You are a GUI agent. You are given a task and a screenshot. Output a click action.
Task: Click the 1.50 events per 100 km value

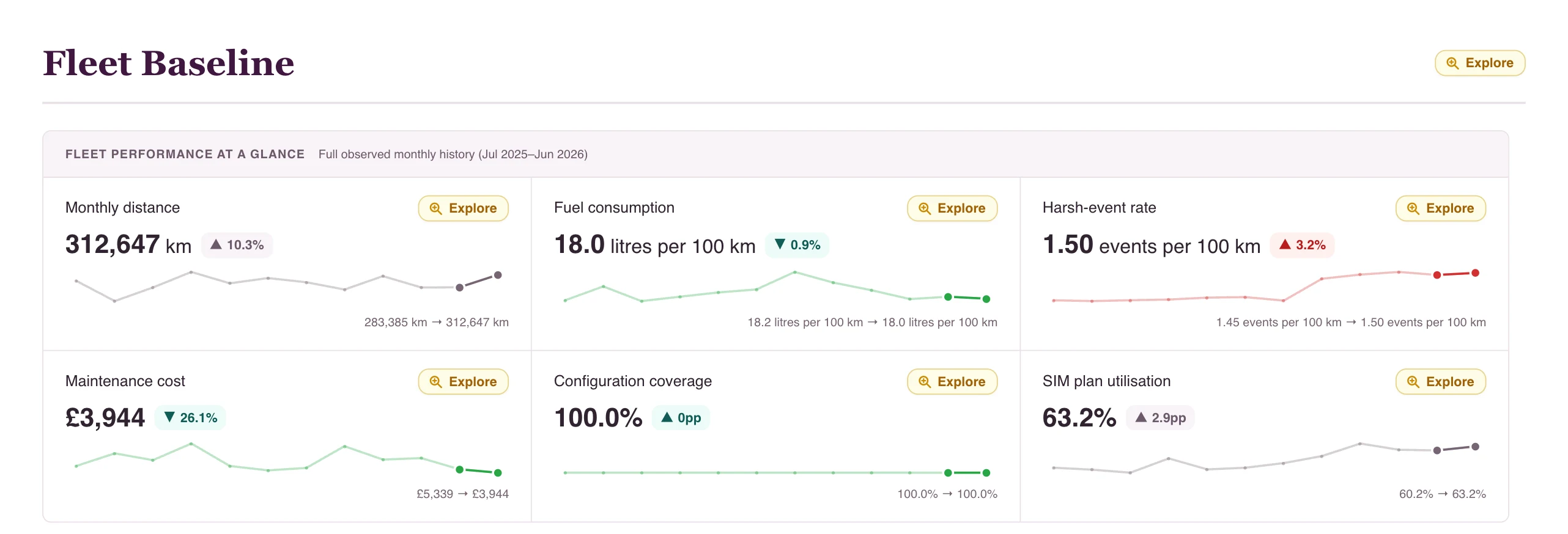(x=1152, y=245)
